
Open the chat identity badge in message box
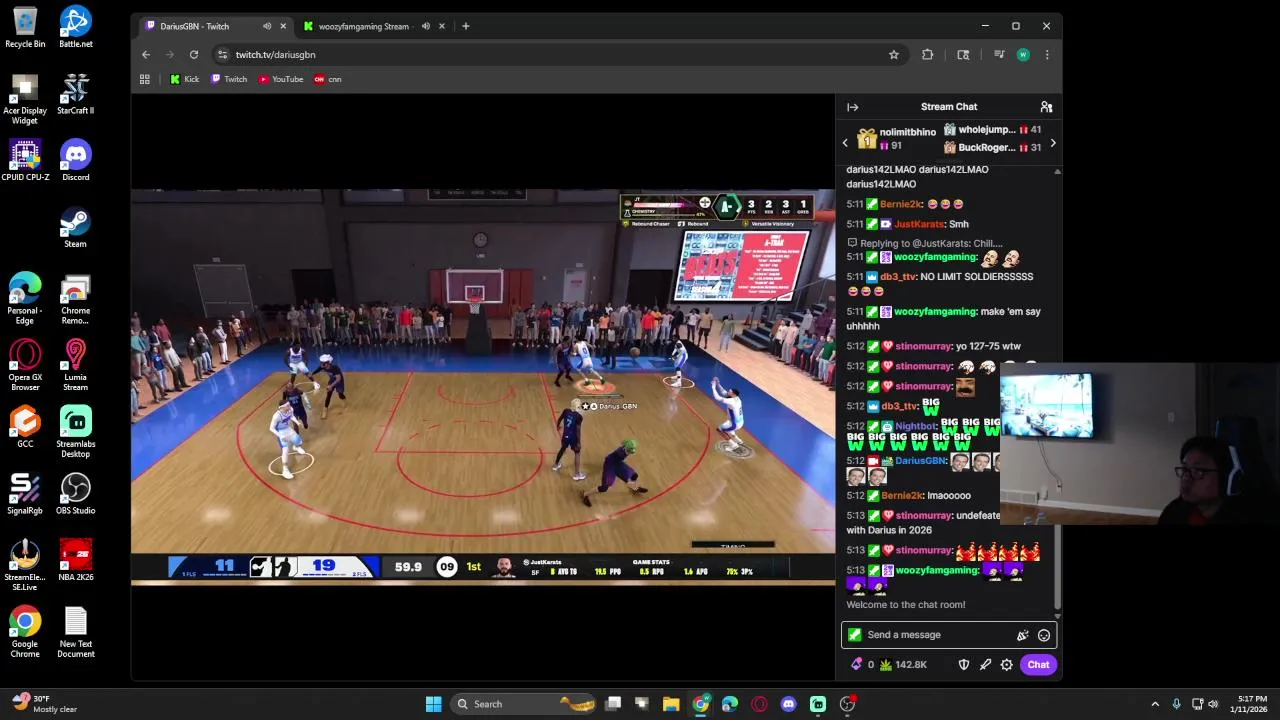click(854, 635)
